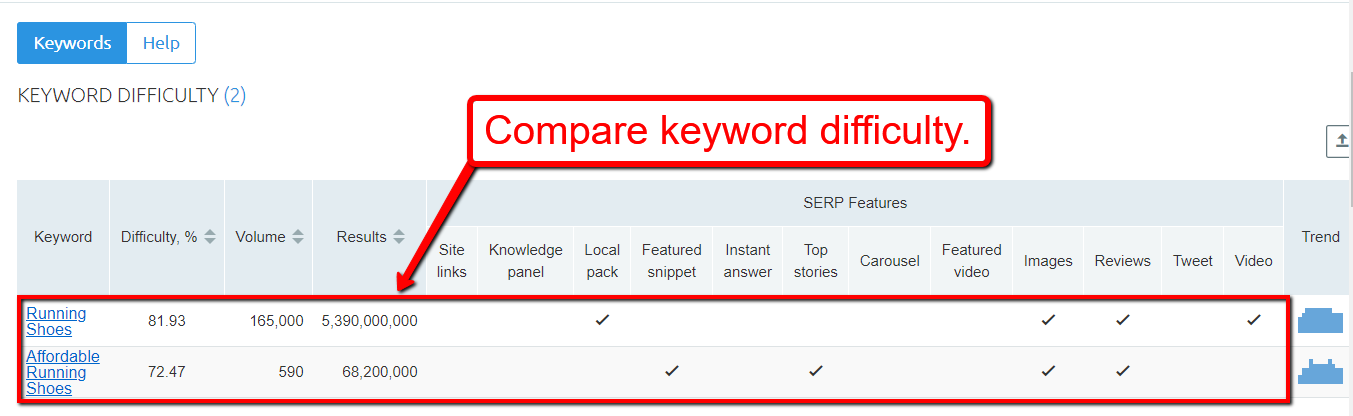
Task: Click the Featured video column header
Action: click(x=971, y=260)
